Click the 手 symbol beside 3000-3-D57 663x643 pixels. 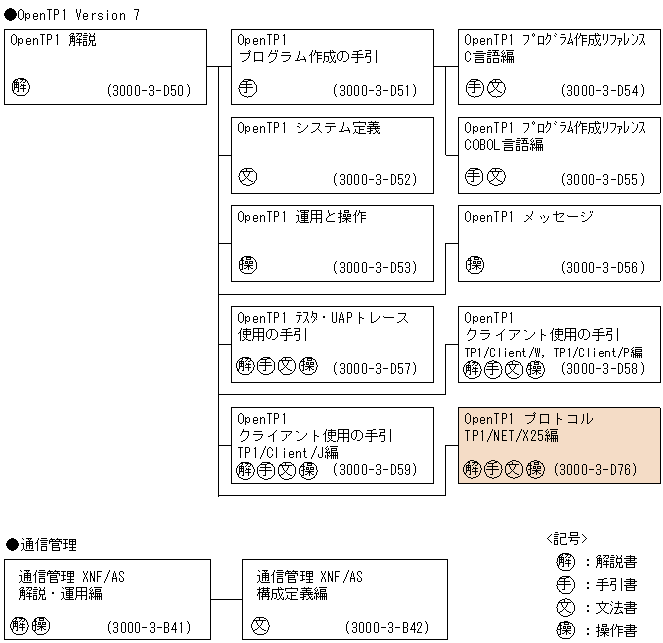click(x=266, y=366)
